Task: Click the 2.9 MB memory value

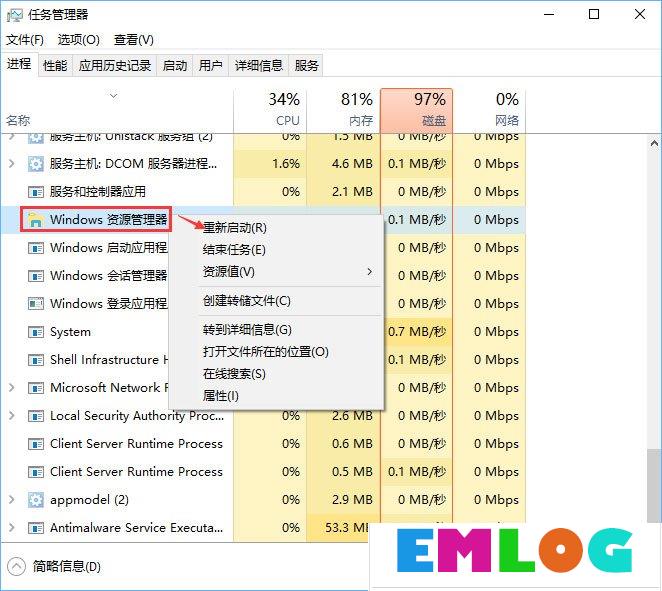Action: [352, 500]
